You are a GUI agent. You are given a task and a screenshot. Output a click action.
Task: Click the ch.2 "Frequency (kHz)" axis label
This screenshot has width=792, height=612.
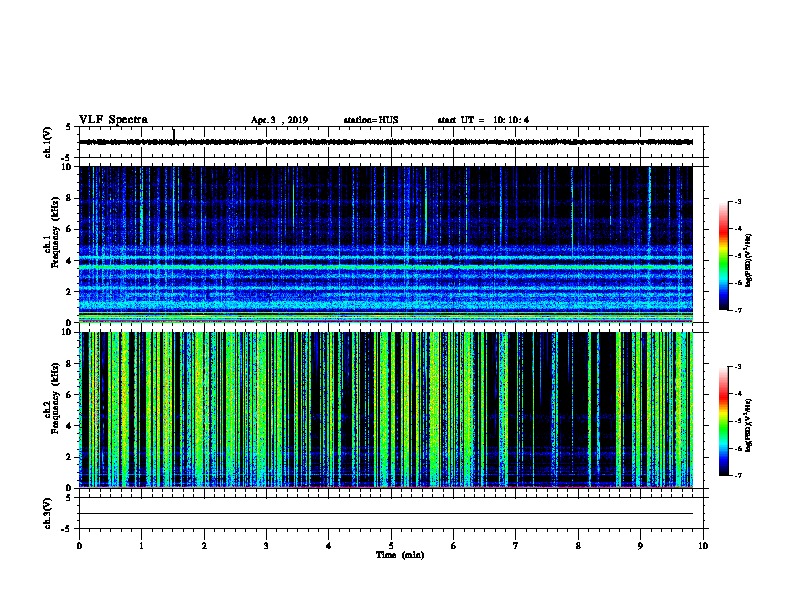pyautogui.click(x=55, y=398)
